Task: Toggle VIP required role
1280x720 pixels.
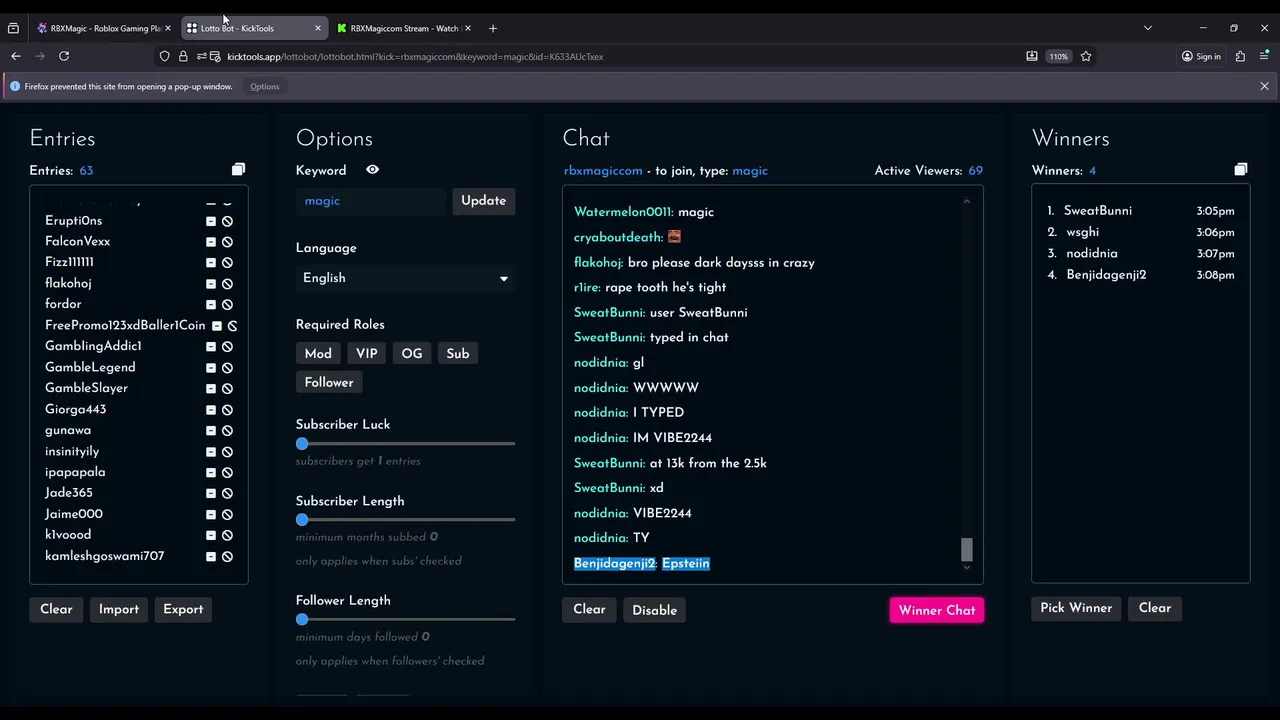Action: [x=367, y=354]
